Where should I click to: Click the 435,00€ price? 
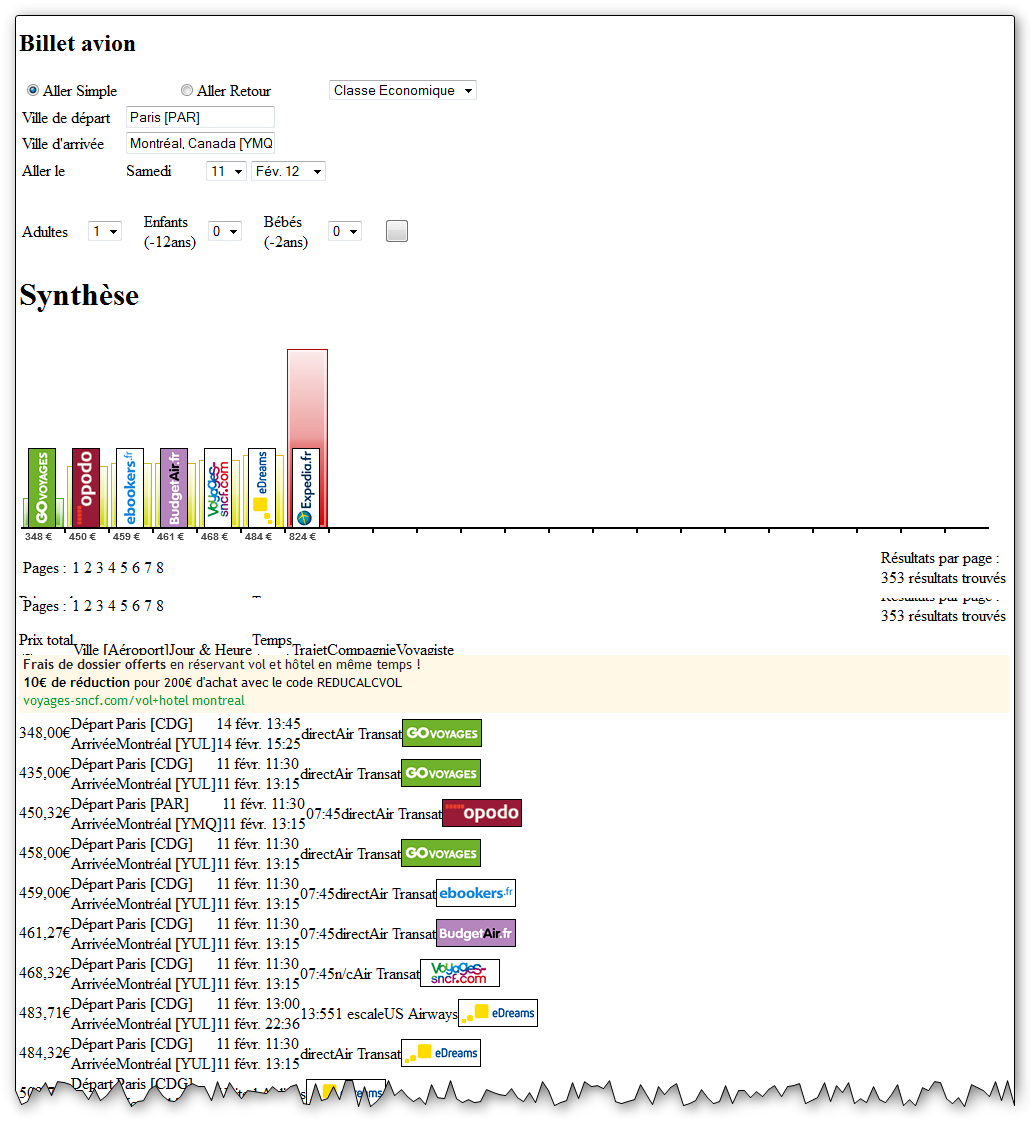(44, 774)
